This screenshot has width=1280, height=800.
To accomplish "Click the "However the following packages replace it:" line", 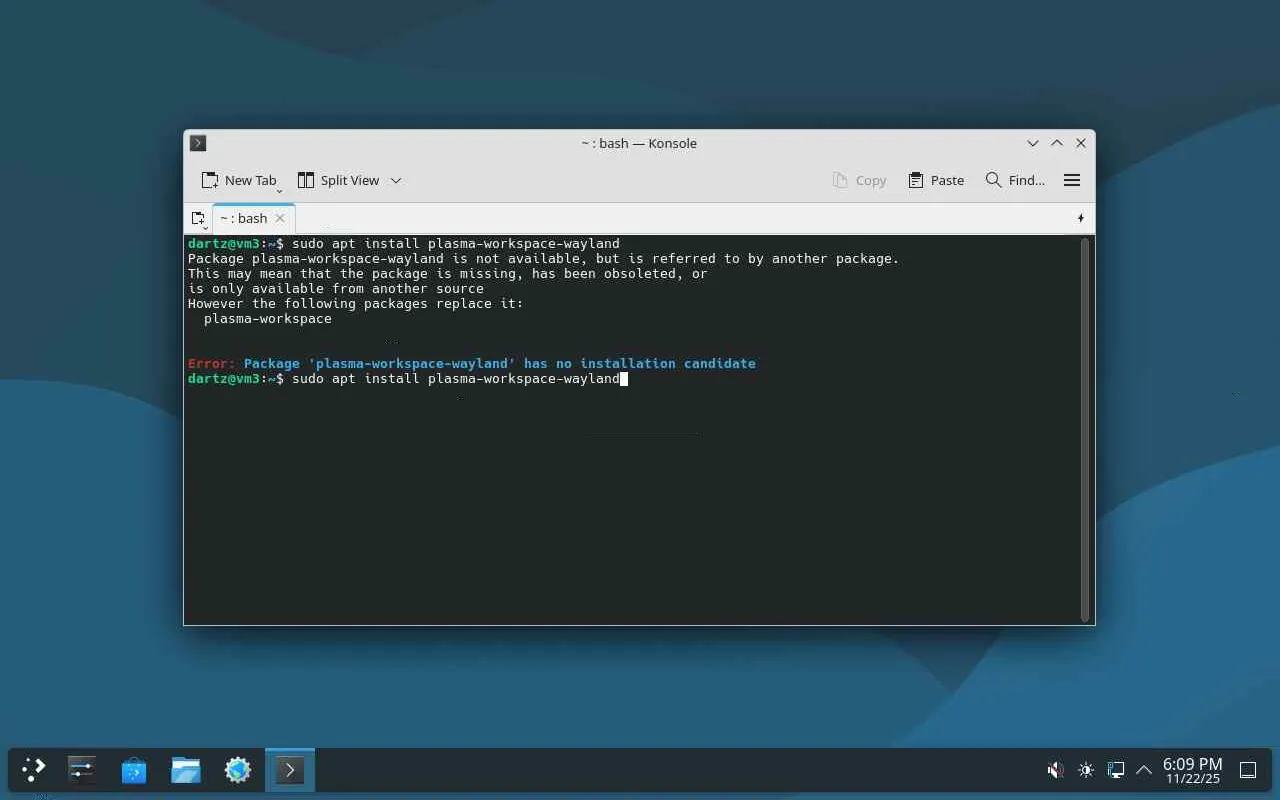I will click(x=356, y=304).
